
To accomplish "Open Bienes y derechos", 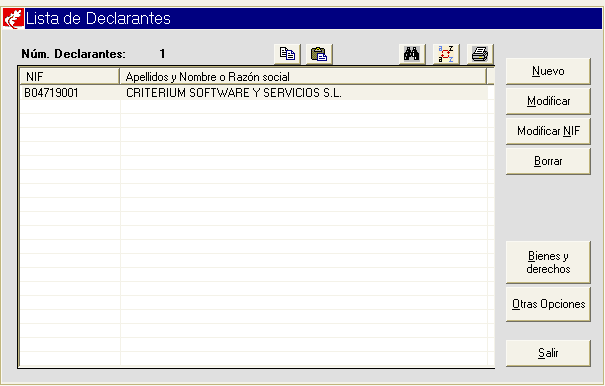I will coord(548,262).
